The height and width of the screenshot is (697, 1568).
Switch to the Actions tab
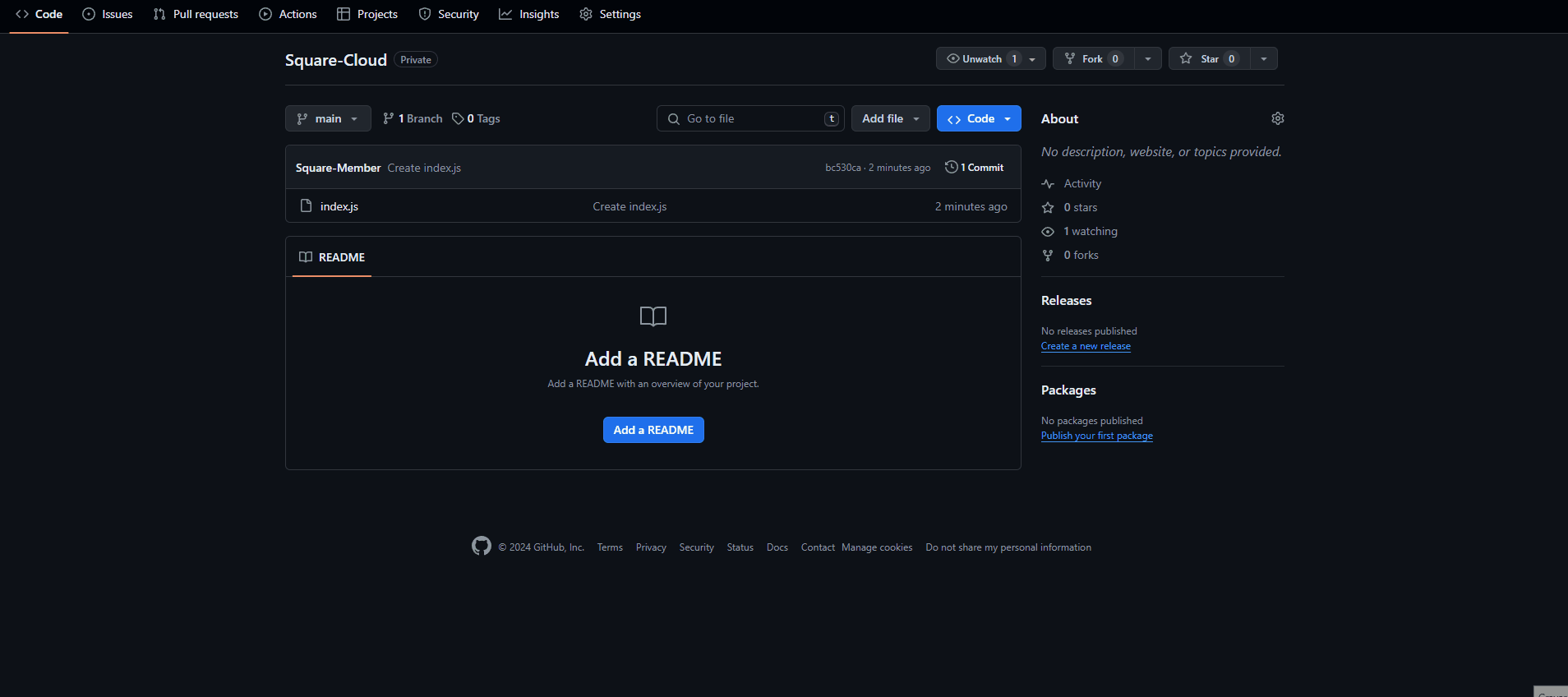288,14
